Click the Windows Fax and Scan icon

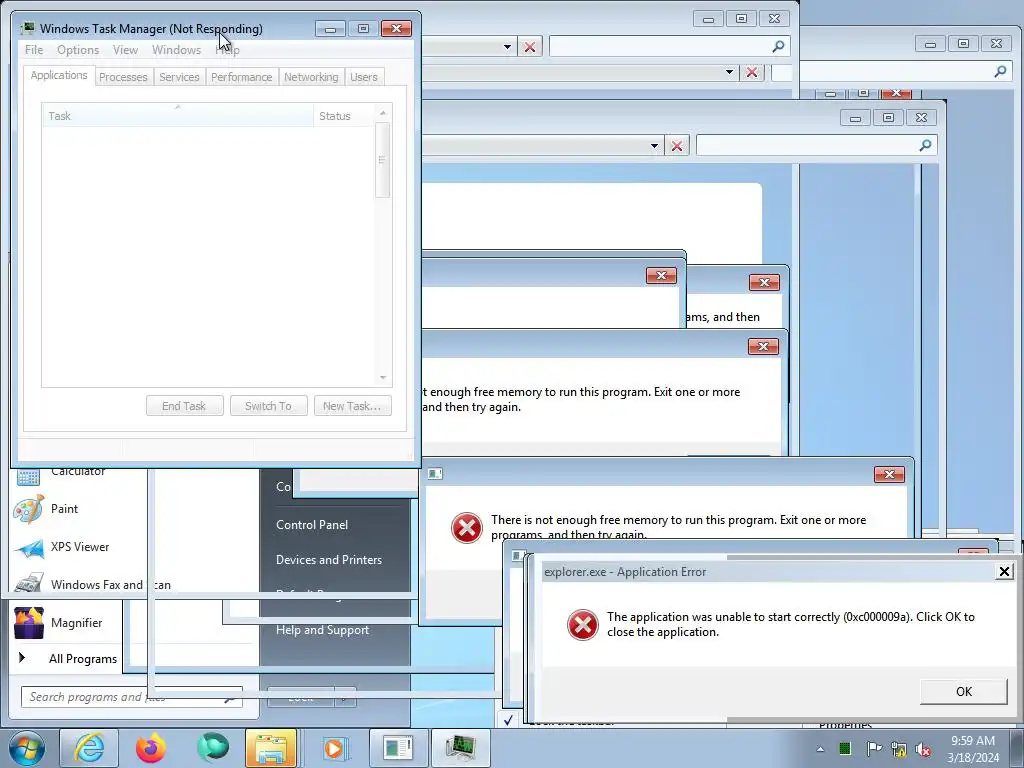point(28,583)
